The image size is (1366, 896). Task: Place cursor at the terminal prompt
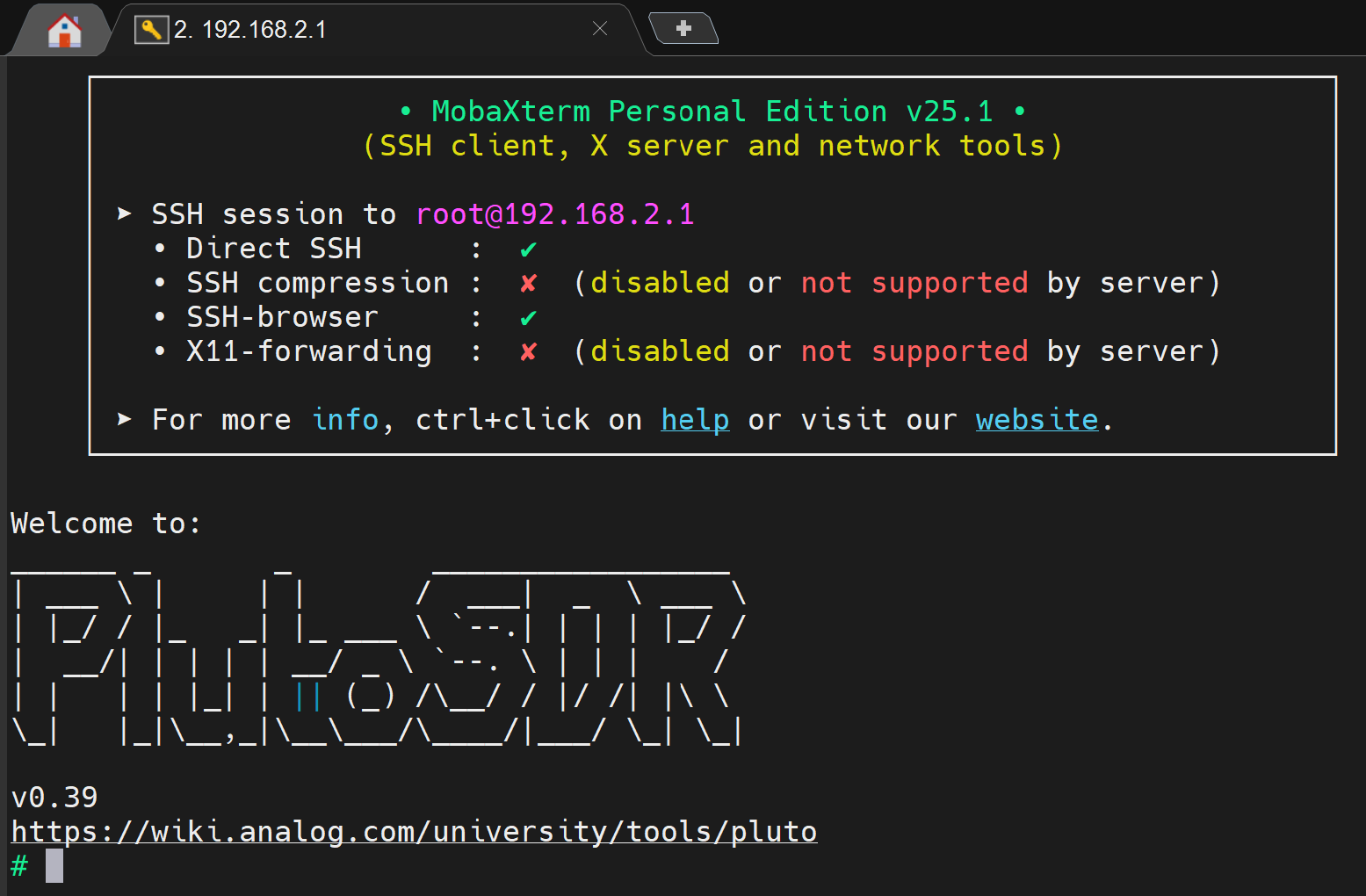click(x=53, y=866)
